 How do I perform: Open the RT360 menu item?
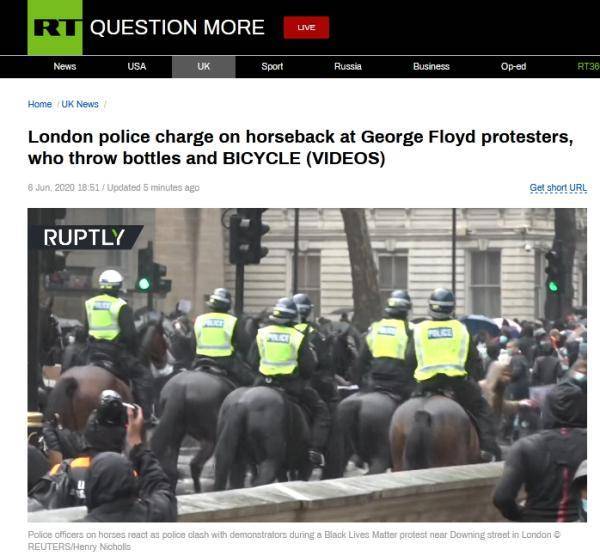coord(588,67)
